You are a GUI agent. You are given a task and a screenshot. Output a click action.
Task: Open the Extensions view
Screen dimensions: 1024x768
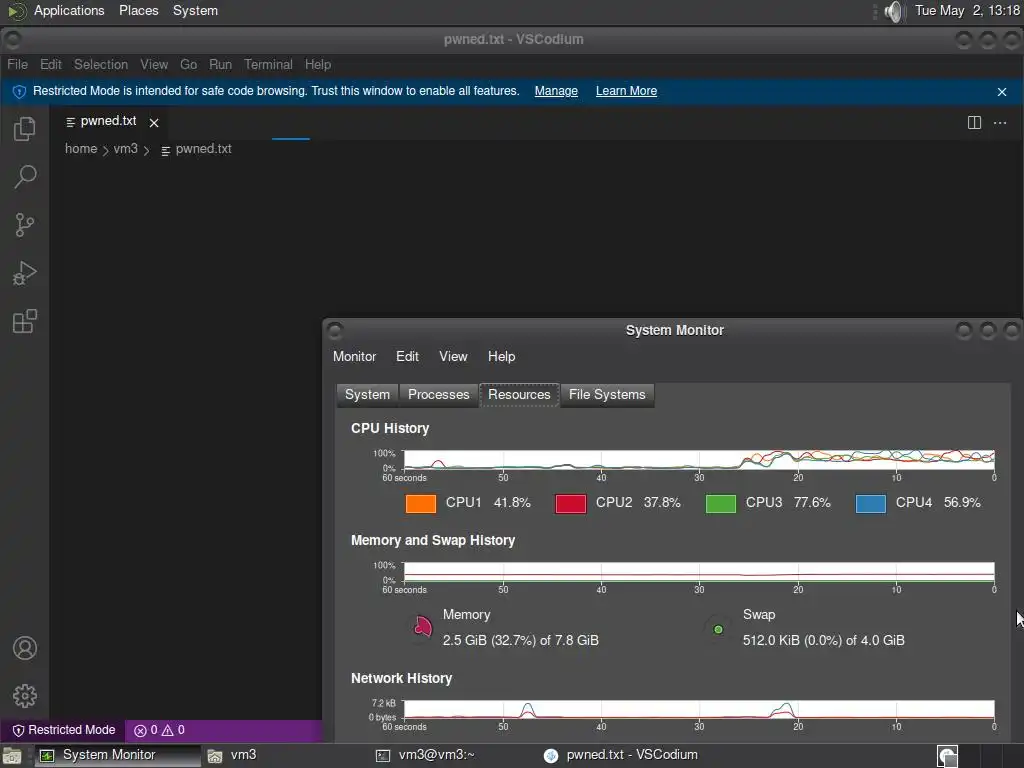(x=25, y=321)
